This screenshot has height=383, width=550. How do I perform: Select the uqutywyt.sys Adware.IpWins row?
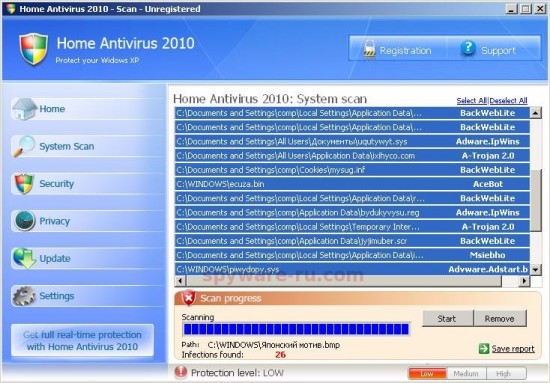click(x=352, y=141)
